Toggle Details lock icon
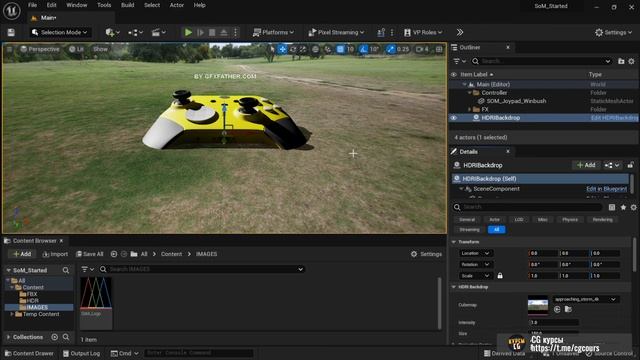 631,165
